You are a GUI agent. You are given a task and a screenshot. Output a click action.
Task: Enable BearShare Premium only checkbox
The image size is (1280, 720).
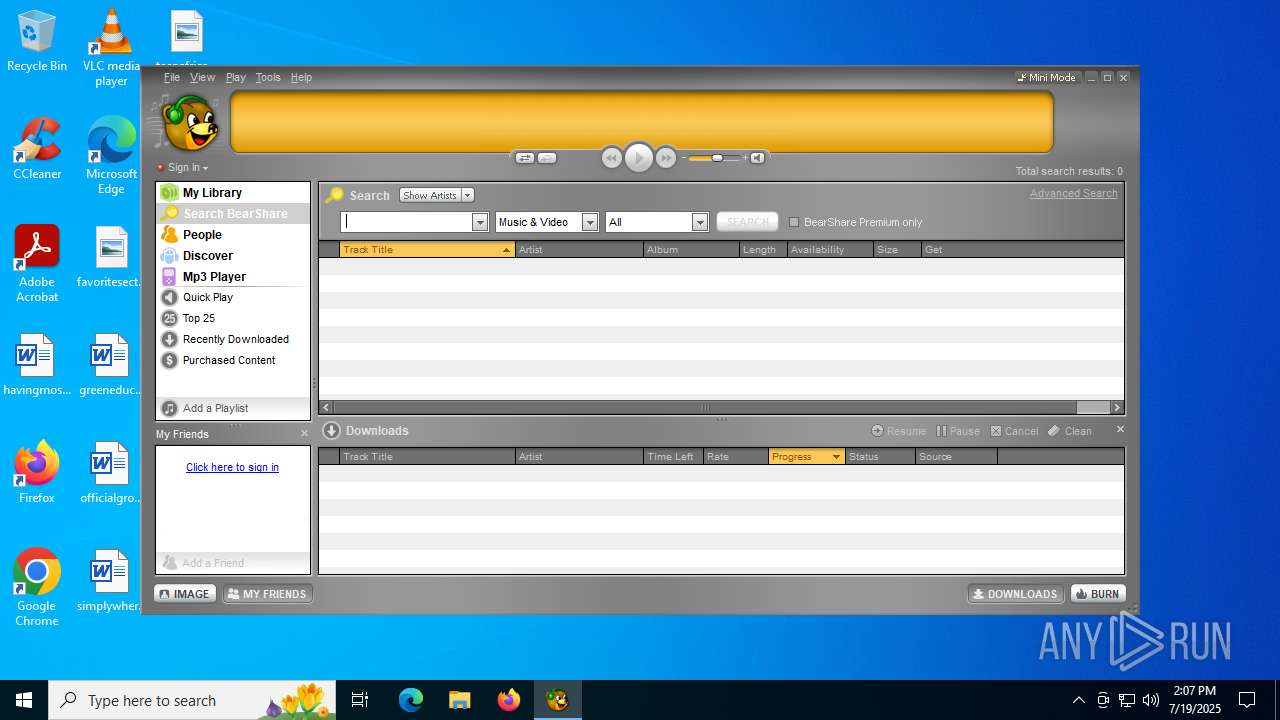794,222
